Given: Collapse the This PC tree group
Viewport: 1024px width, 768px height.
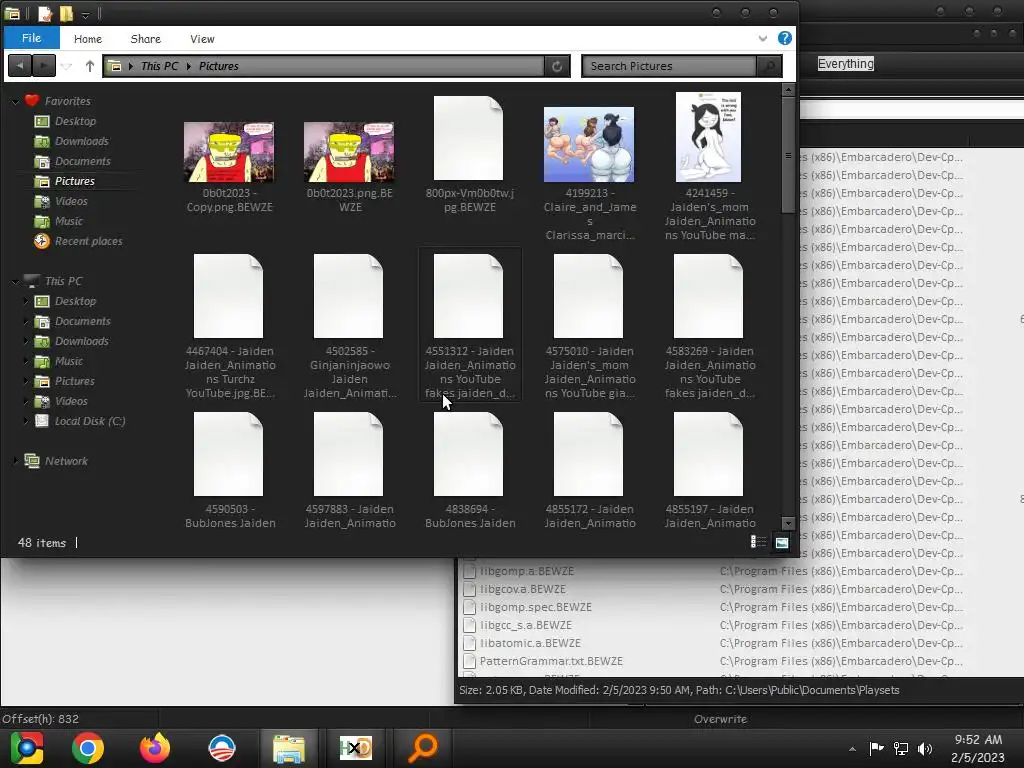Looking at the screenshot, I should click(15, 281).
